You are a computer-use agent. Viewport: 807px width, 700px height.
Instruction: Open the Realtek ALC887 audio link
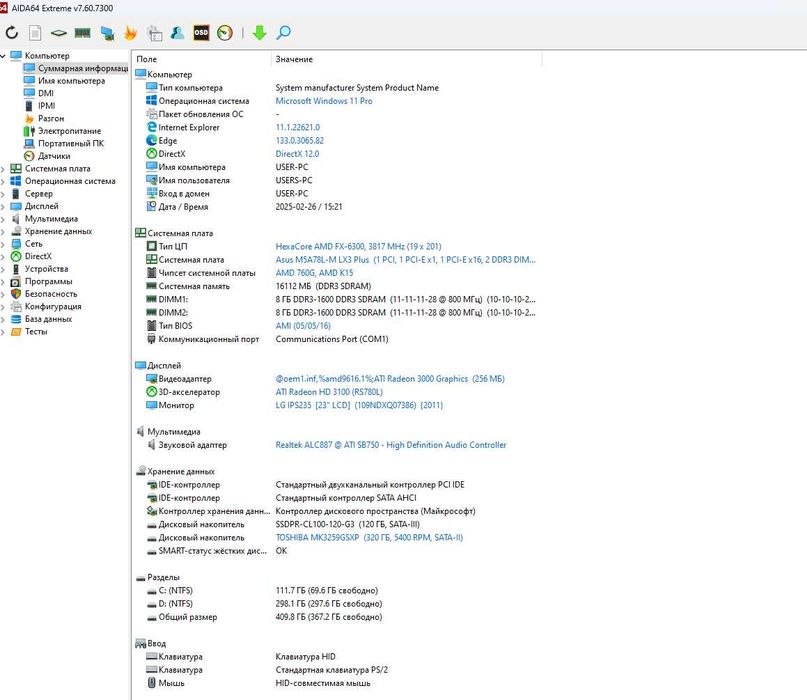pyautogui.click(x=391, y=445)
